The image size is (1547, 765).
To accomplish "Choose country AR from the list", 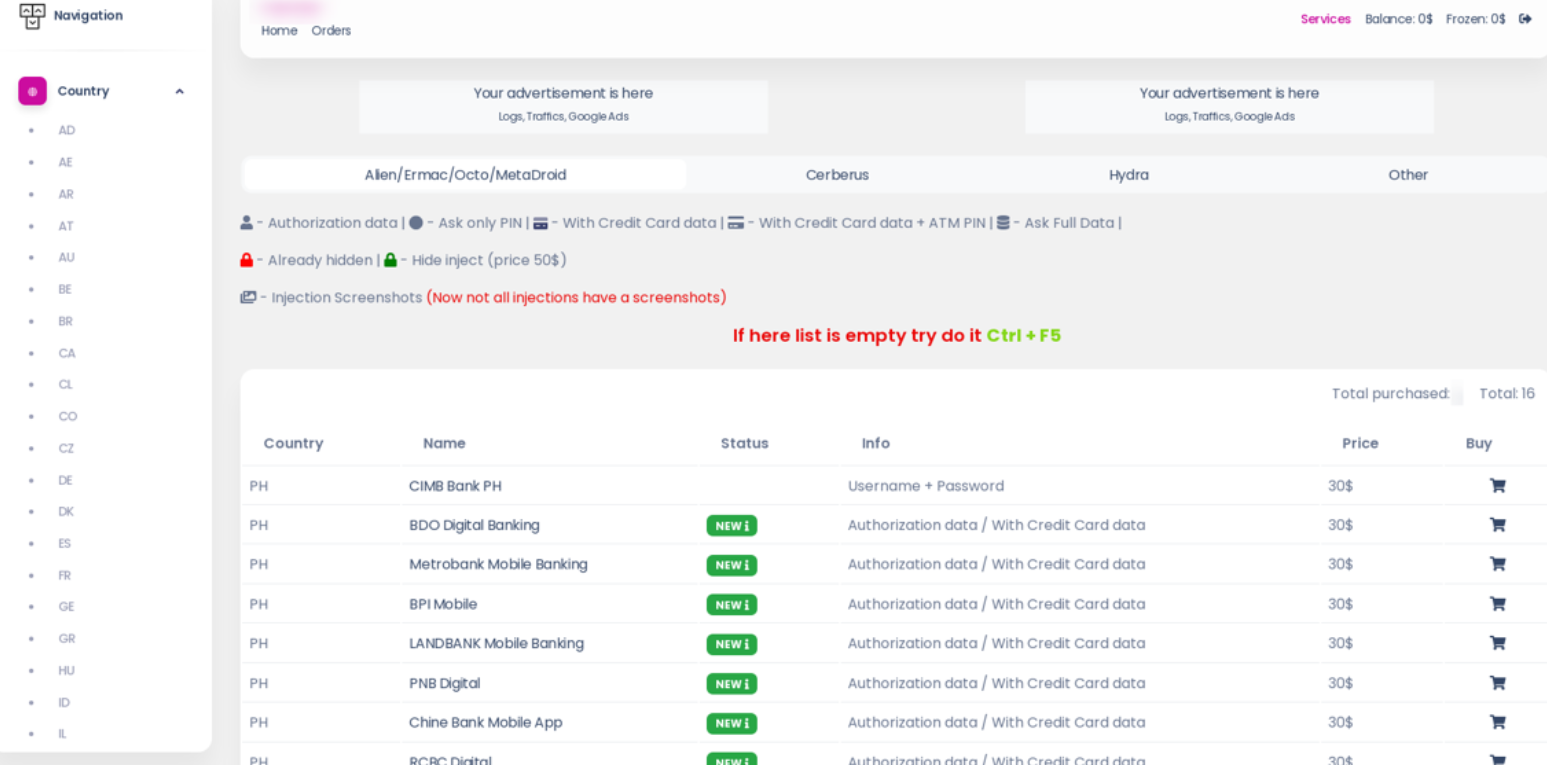I will 66,195.
